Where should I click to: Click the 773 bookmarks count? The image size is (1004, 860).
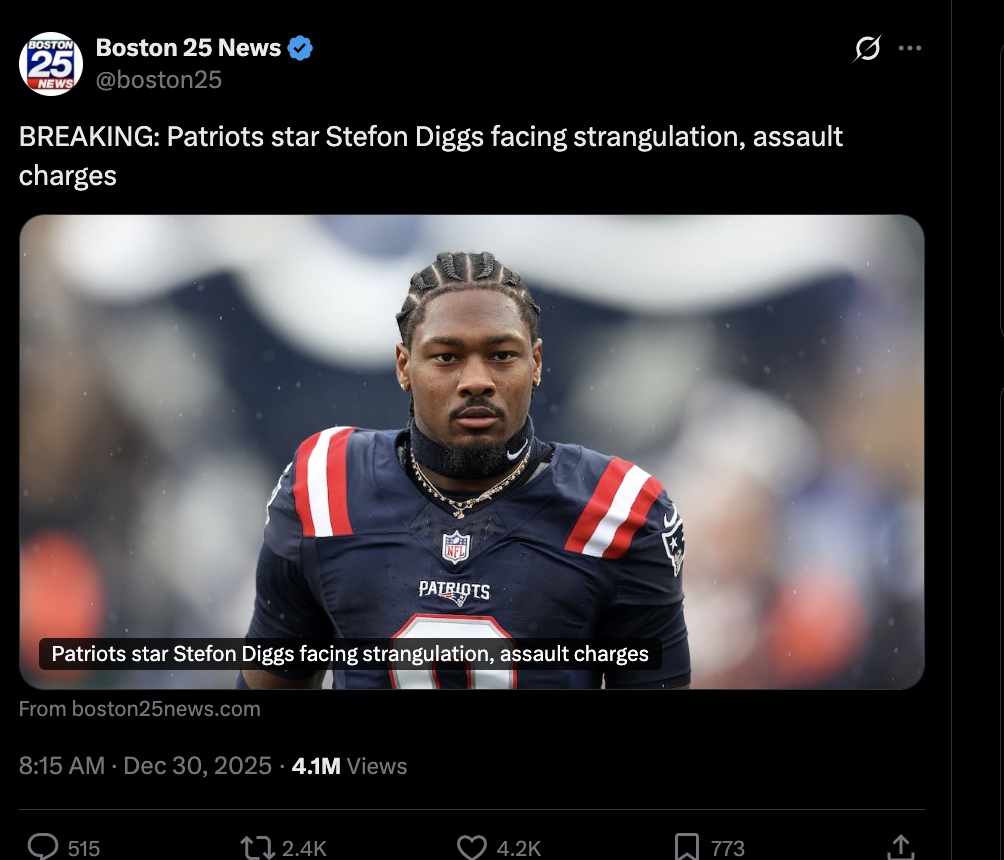727,848
